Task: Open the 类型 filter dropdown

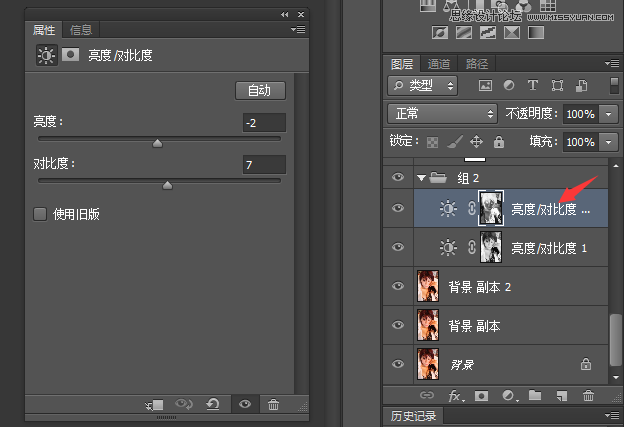Action: tap(422, 86)
